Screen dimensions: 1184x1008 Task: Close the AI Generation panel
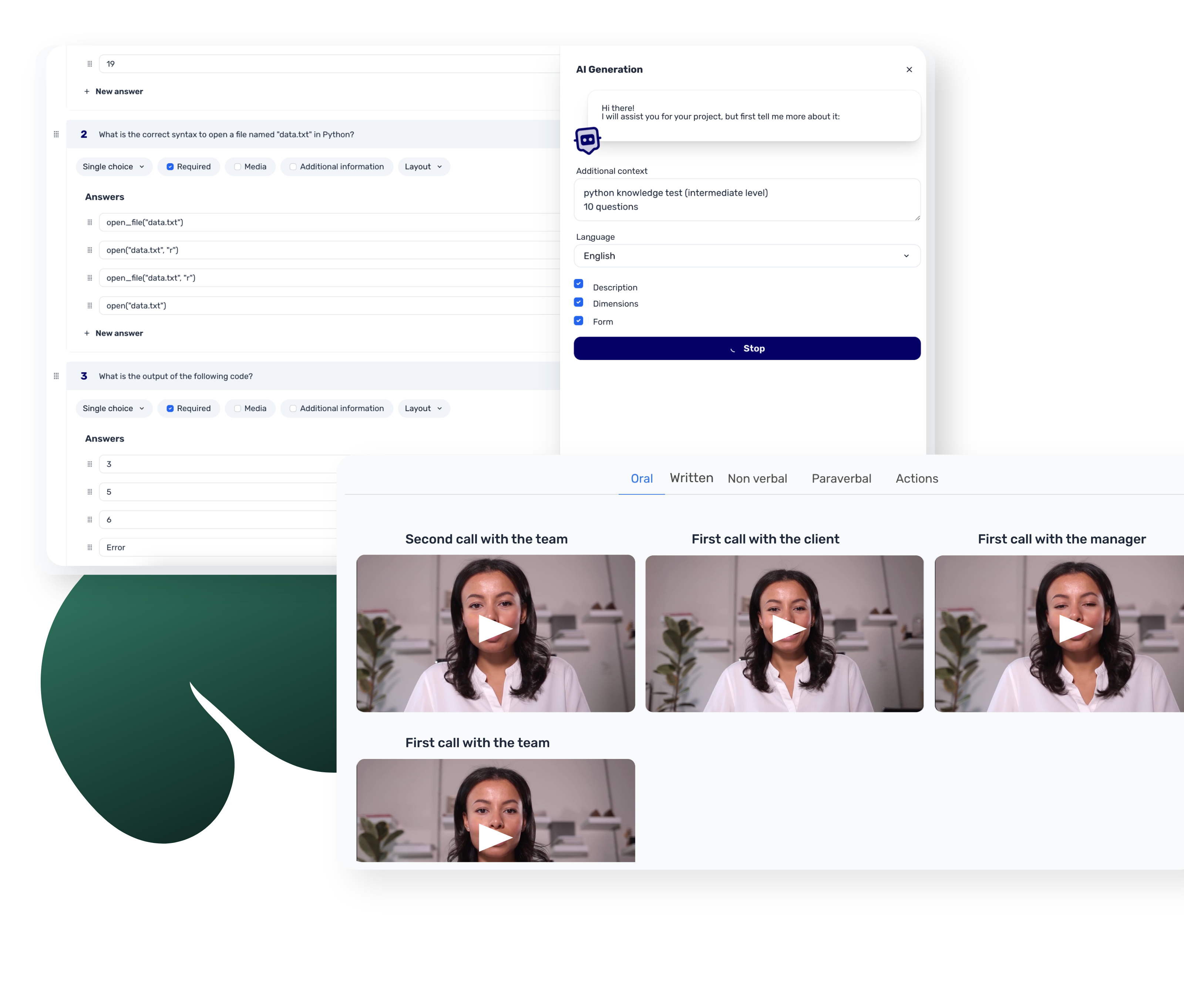click(909, 70)
